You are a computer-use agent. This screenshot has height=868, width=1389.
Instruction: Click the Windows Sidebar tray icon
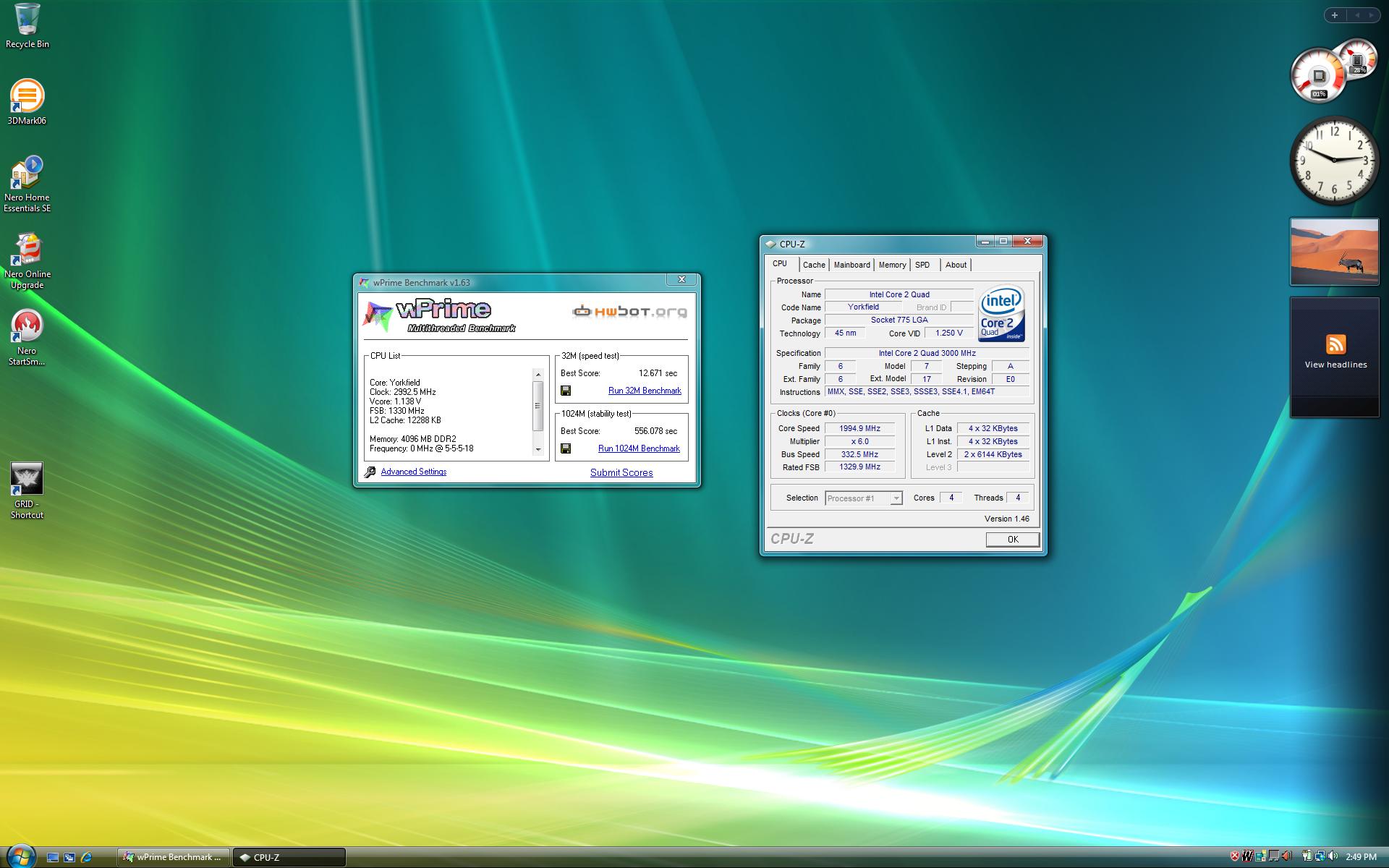(1261, 856)
